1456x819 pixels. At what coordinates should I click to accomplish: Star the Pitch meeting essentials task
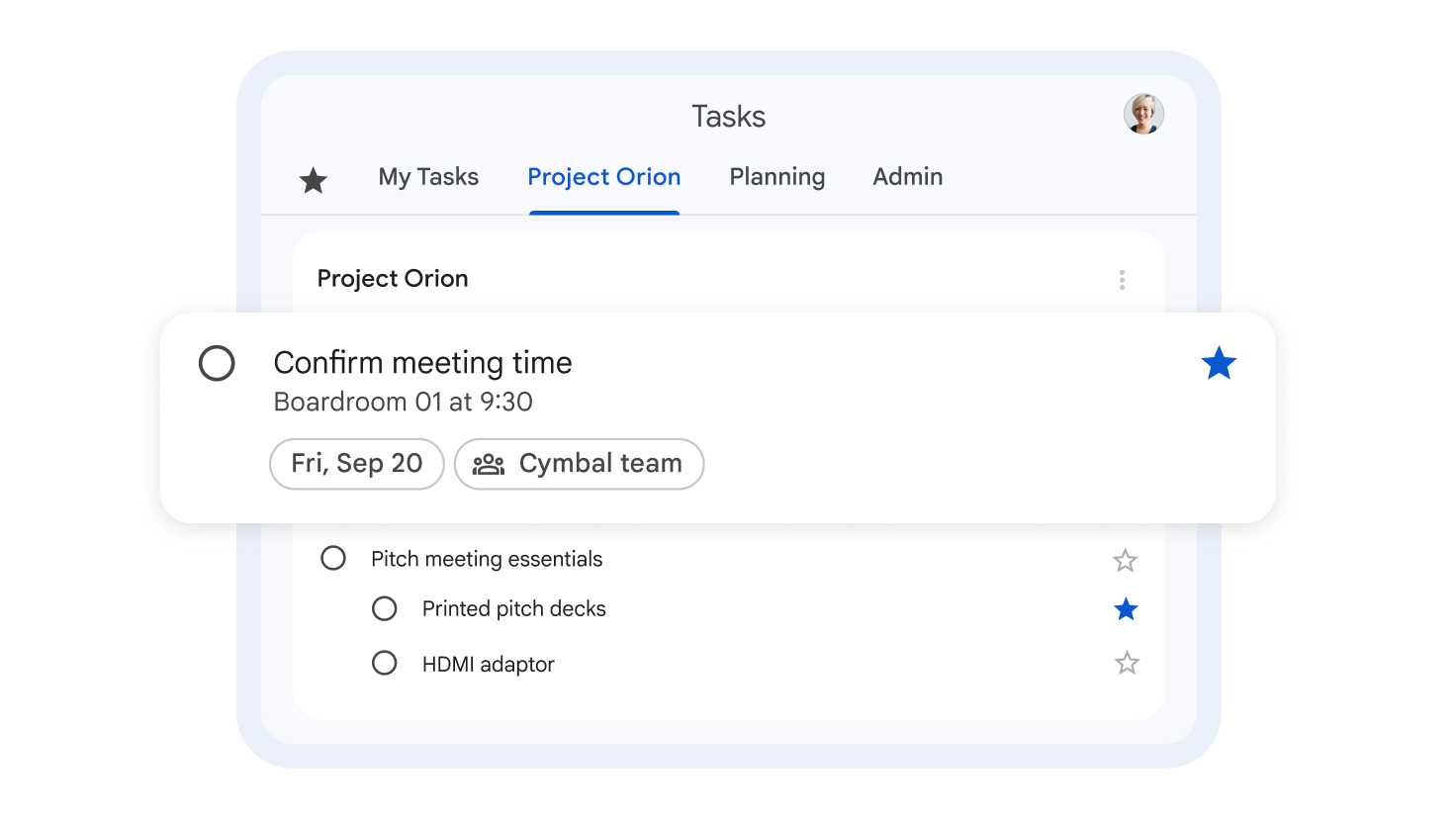point(1126,560)
